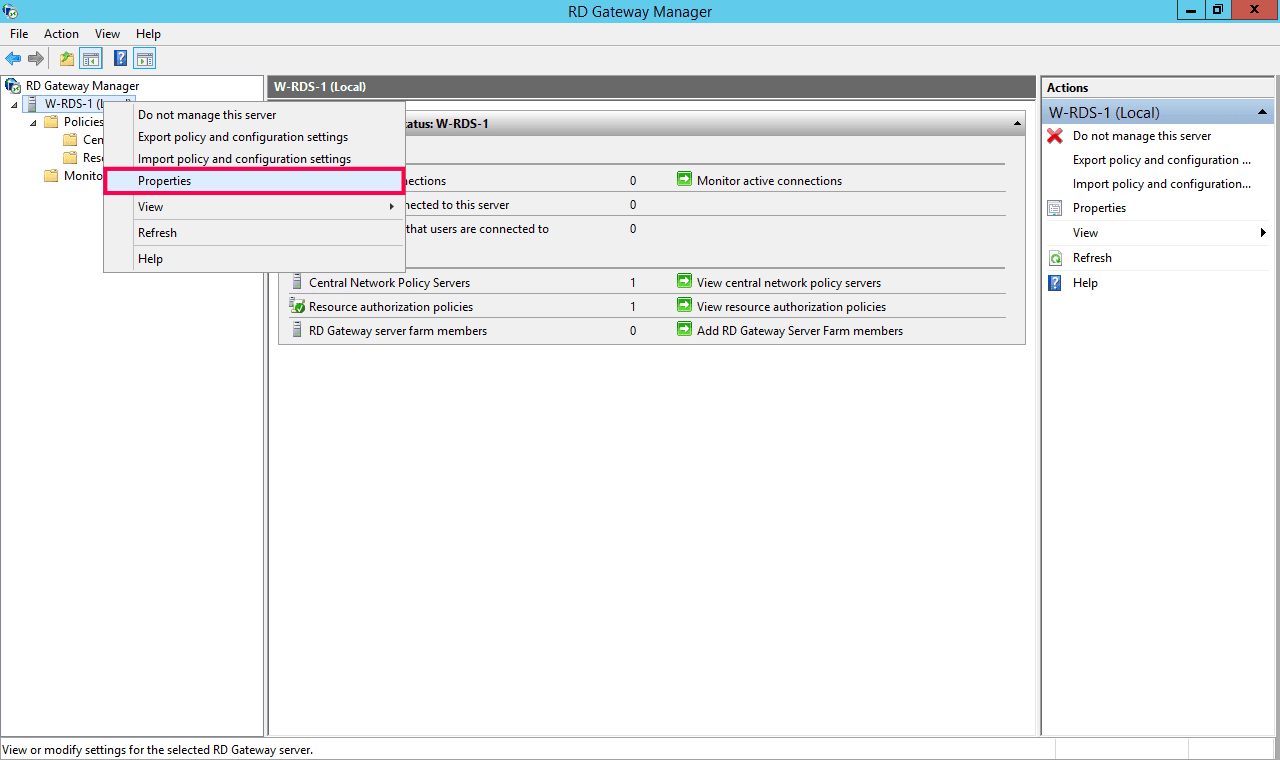Image resolution: width=1280 pixels, height=760 pixels.
Task: Open the Action menu
Action: pyautogui.click(x=61, y=34)
